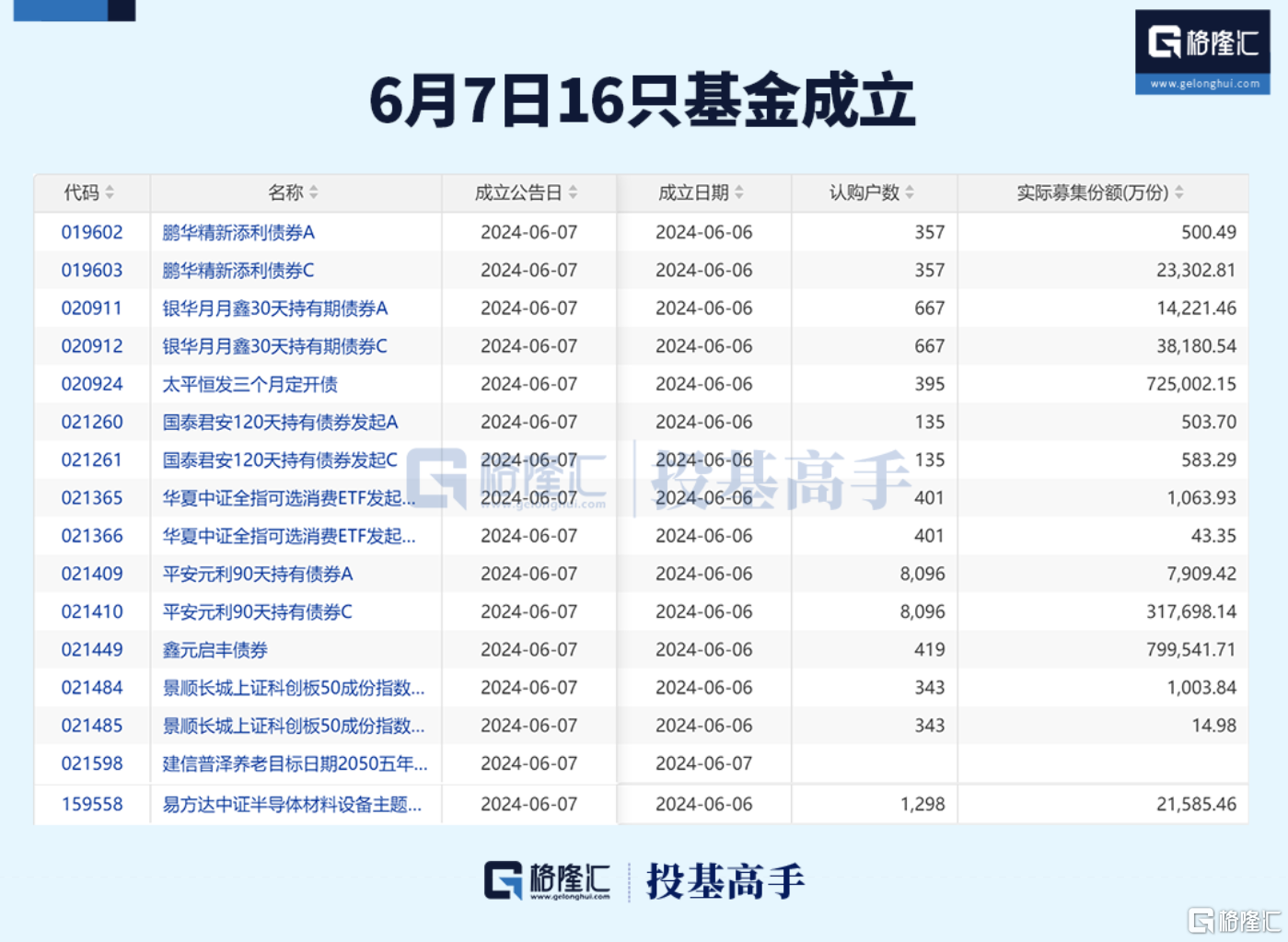Screen dimensions: 1288x942
Task: Open fund code 021598
Action: click(92, 763)
